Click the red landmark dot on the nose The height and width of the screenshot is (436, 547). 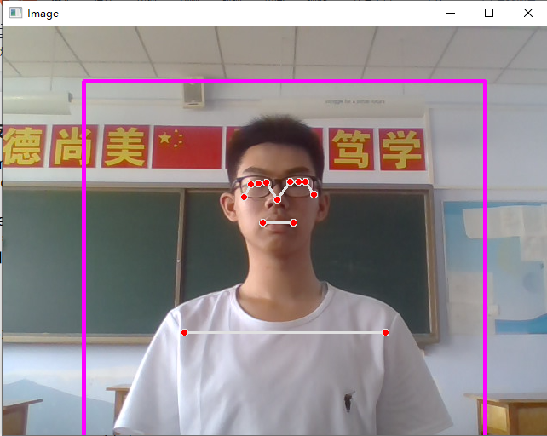277,200
